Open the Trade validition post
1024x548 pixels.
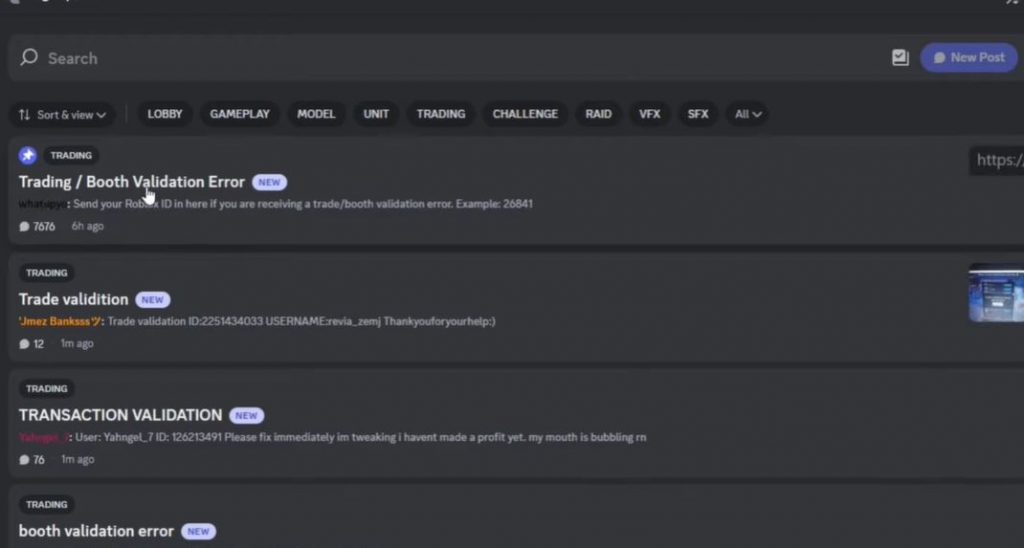(x=73, y=300)
